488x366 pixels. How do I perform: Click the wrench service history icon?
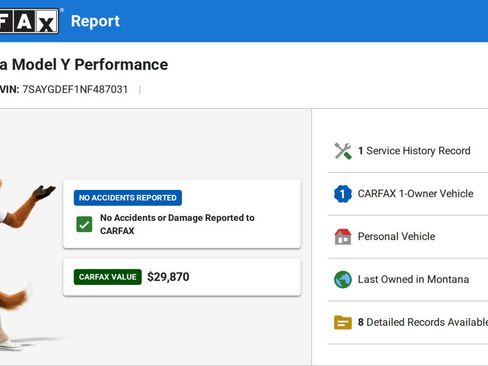click(343, 151)
